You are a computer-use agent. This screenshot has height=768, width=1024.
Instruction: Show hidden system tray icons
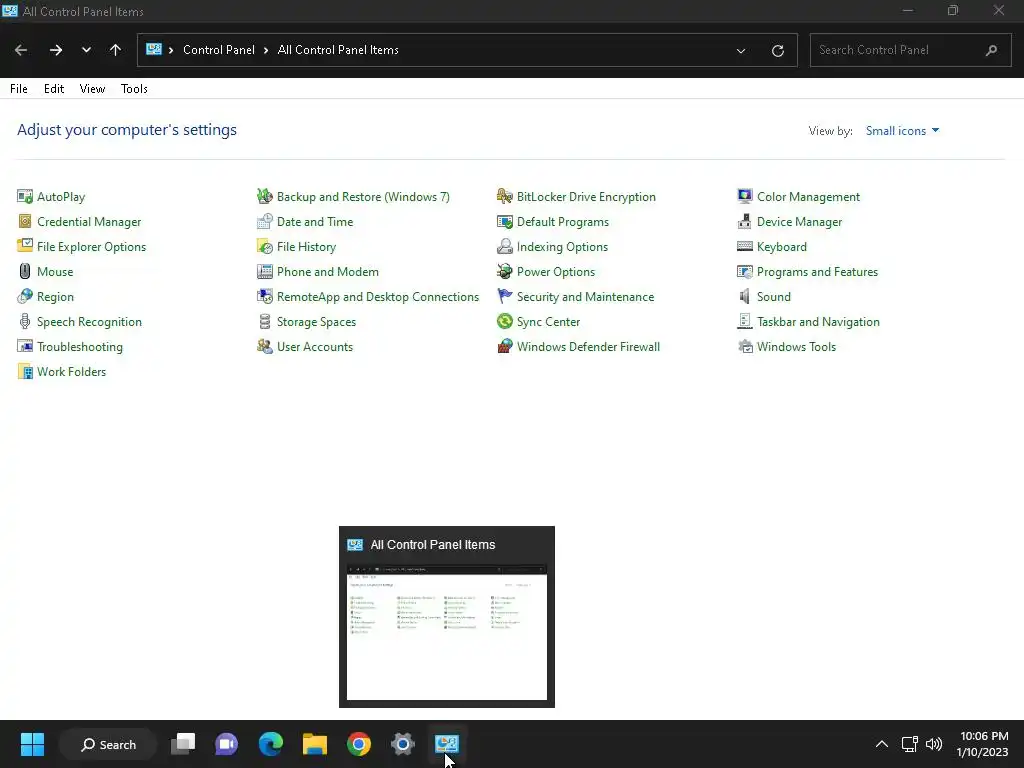(x=882, y=744)
